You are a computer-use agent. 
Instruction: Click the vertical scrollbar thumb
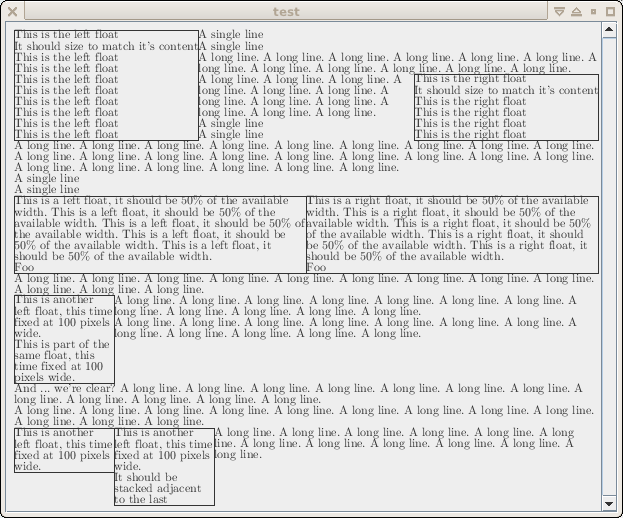click(609, 267)
